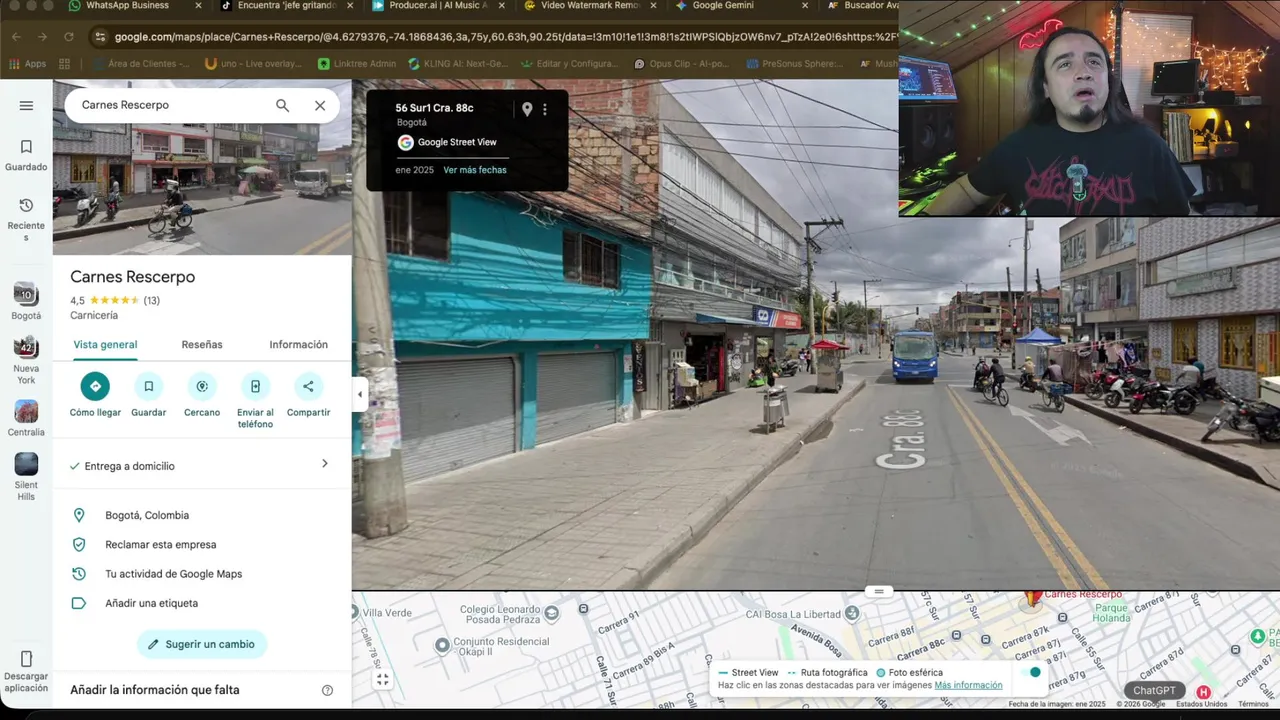Click the browser URL address bar
Screen dimensions: 1280x720
505,37
